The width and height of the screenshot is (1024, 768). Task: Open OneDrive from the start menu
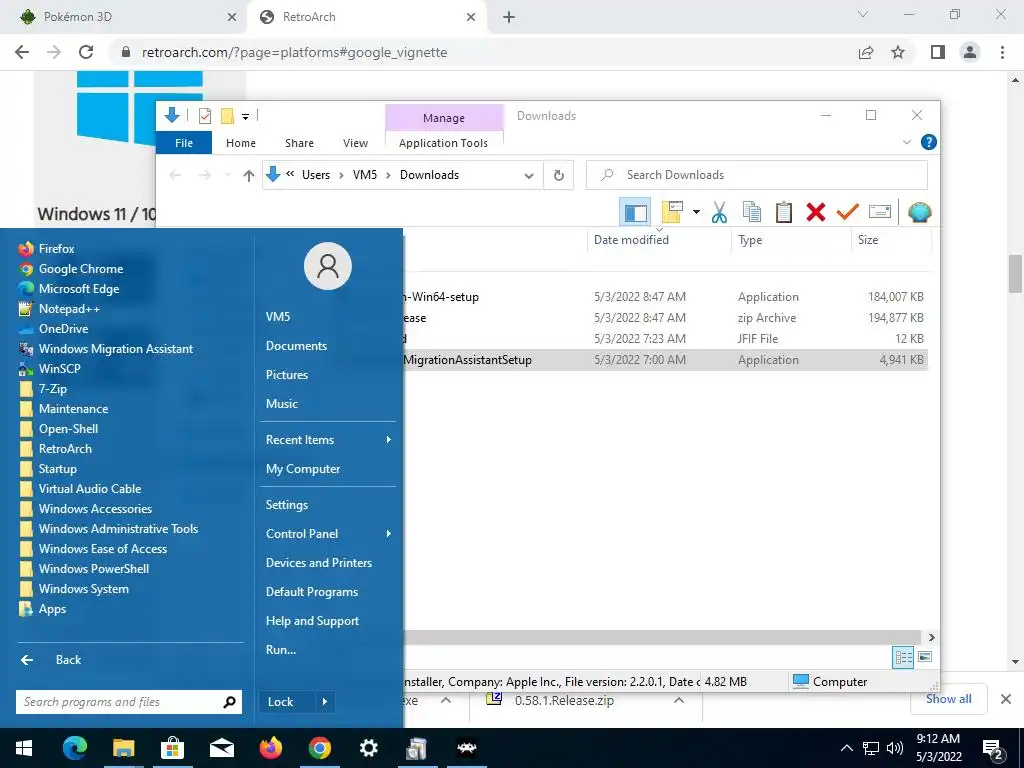(x=63, y=329)
